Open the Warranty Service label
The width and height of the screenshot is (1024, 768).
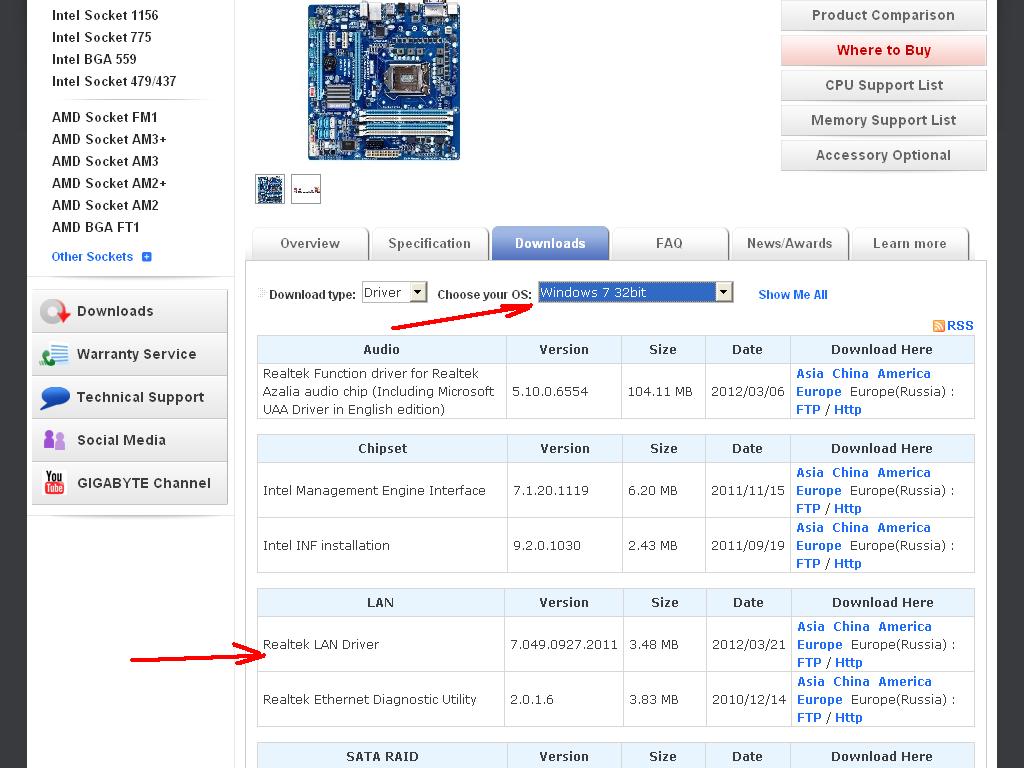[x=136, y=355]
